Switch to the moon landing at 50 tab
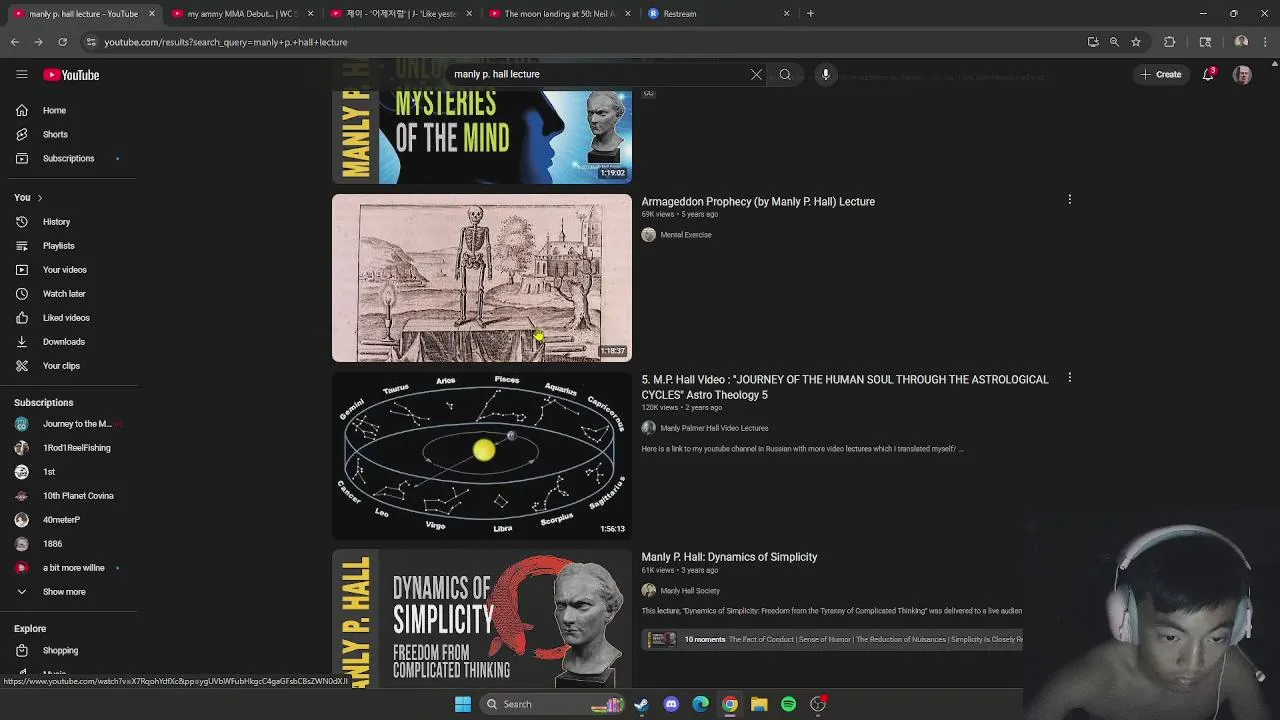This screenshot has width=1280, height=720. point(559,14)
